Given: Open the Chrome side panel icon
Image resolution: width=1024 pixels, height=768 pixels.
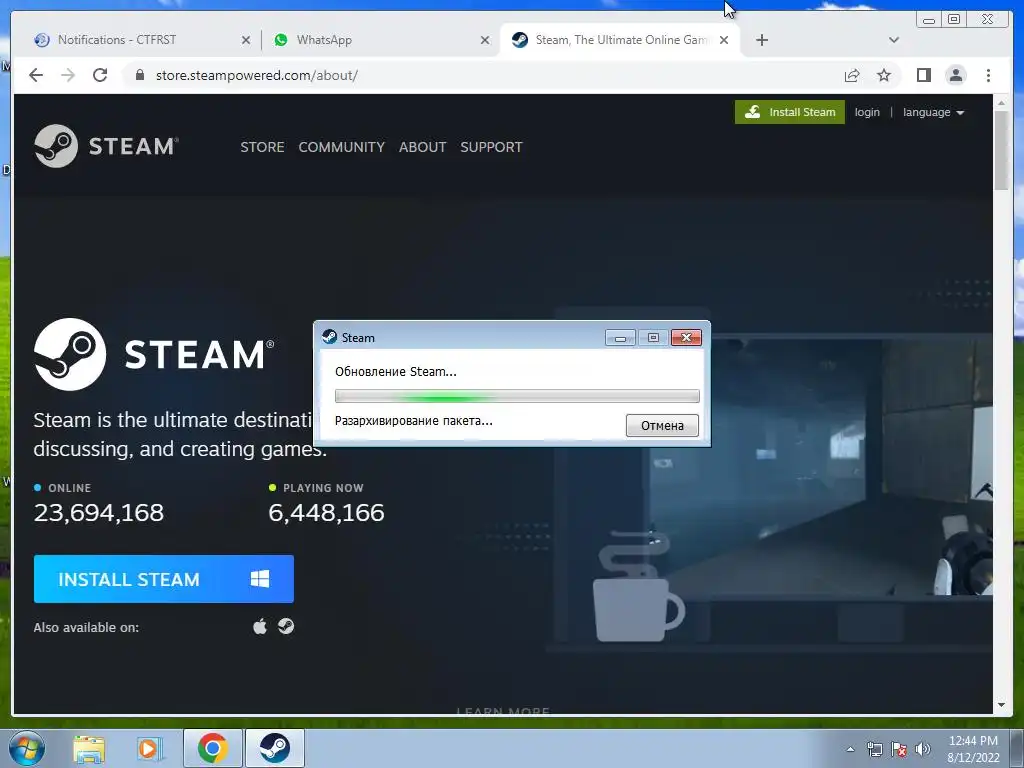Looking at the screenshot, I should coord(923,75).
